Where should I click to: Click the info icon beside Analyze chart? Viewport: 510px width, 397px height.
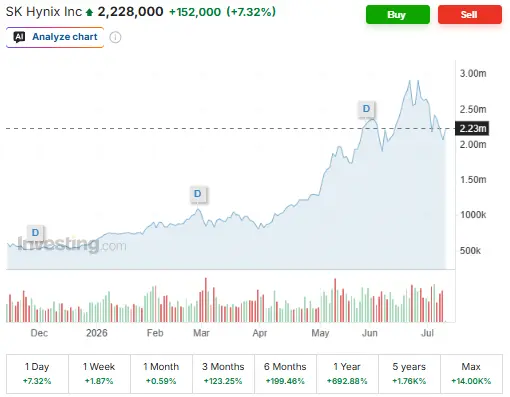click(x=115, y=37)
